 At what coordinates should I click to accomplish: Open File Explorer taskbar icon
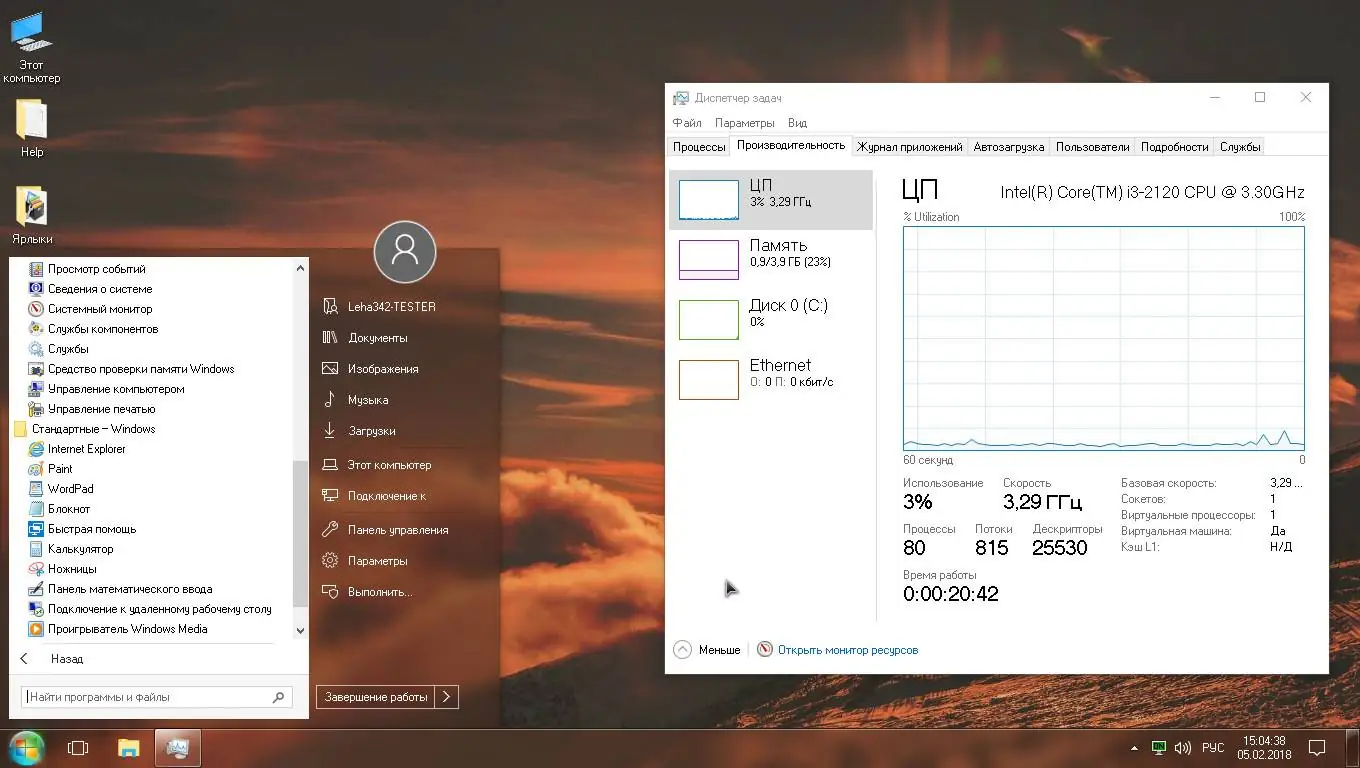129,747
